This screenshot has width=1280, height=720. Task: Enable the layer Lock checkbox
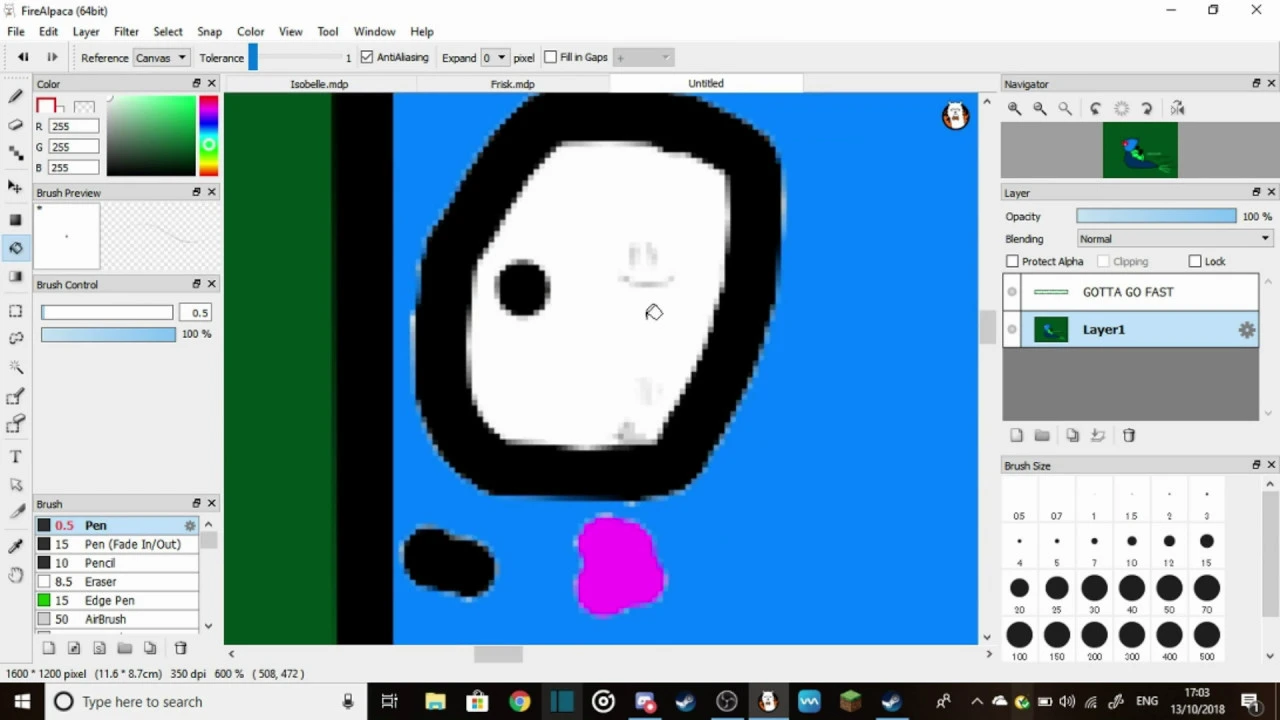(x=1195, y=261)
